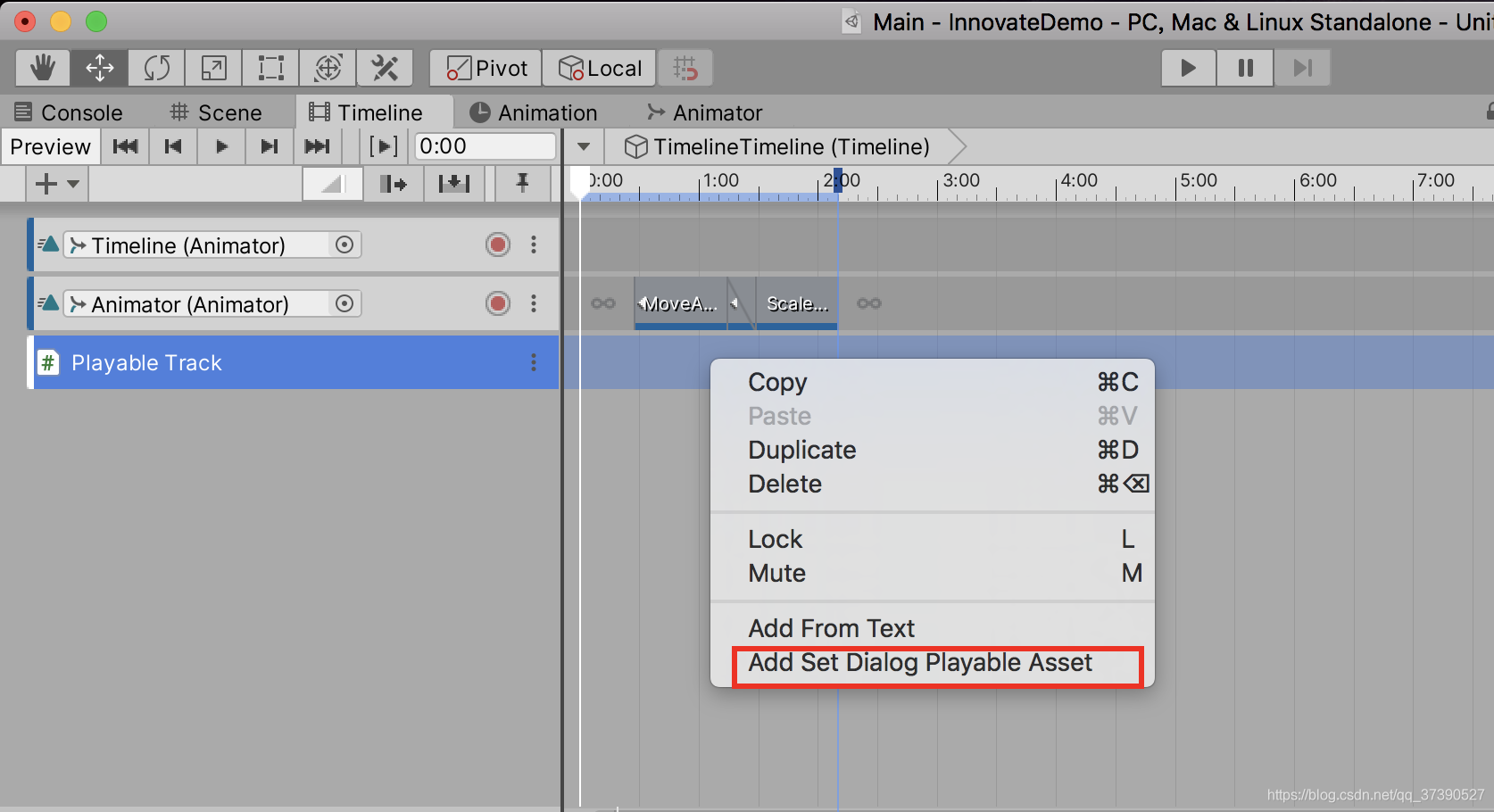Switch to the Scene tab
1494x812 pixels.
(x=216, y=112)
